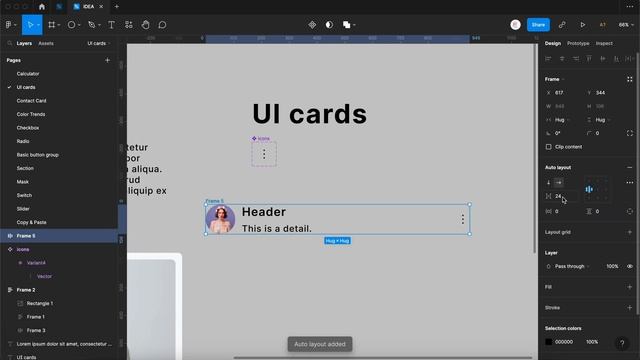
Task: Switch to the Assets tab
Action: (46, 43)
